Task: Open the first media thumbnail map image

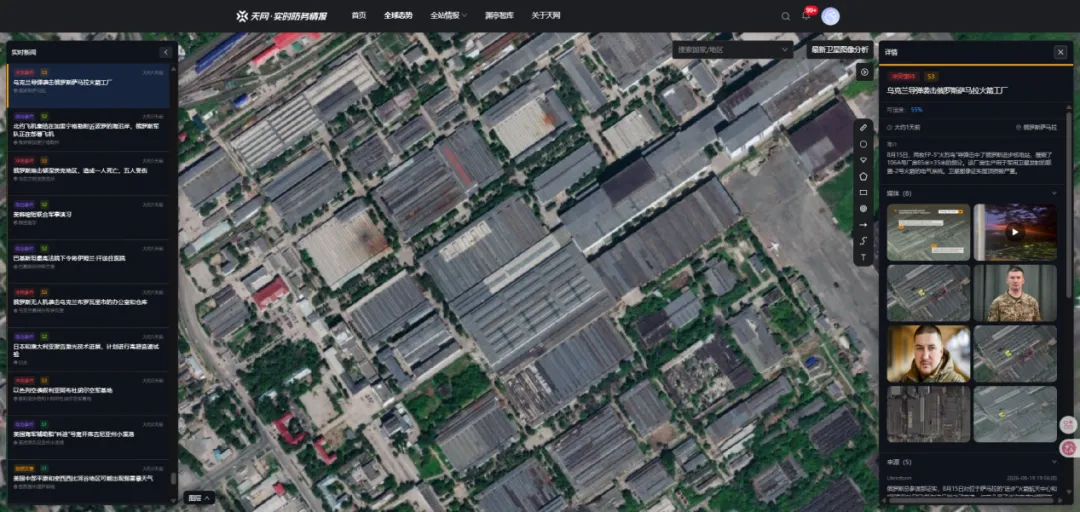Action: [x=928, y=232]
